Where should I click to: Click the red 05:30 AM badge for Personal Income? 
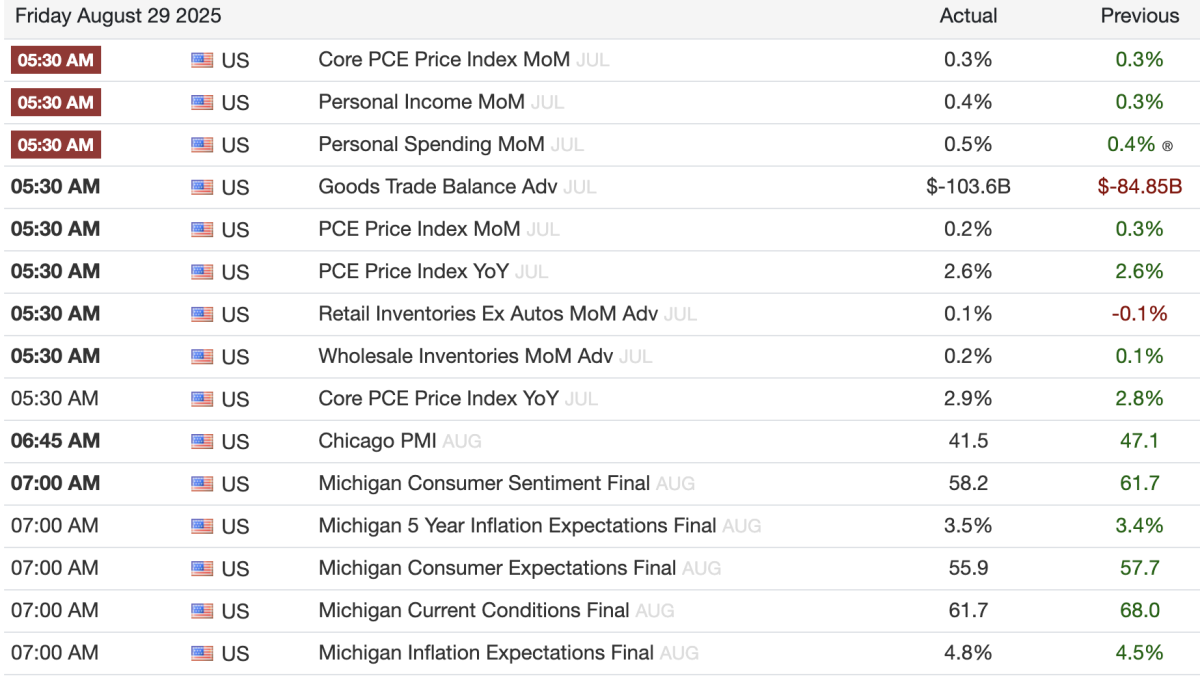click(x=56, y=102)
